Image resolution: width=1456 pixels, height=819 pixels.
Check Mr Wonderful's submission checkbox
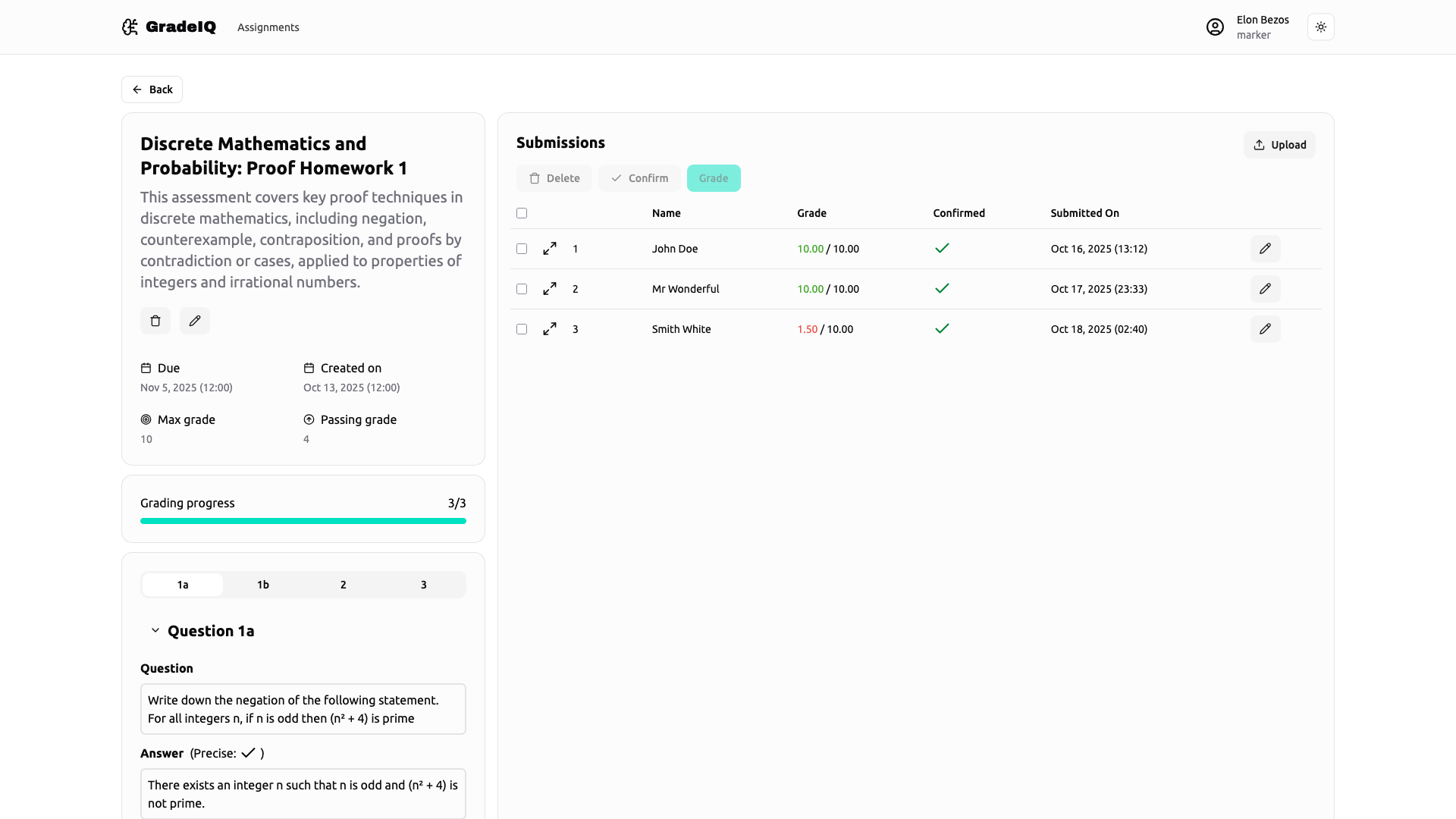pos(522,289)
